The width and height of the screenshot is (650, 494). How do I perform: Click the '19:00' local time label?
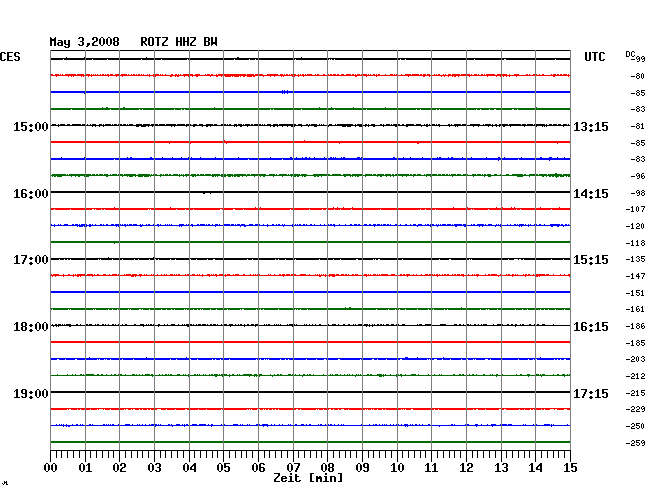pos(31,393)
